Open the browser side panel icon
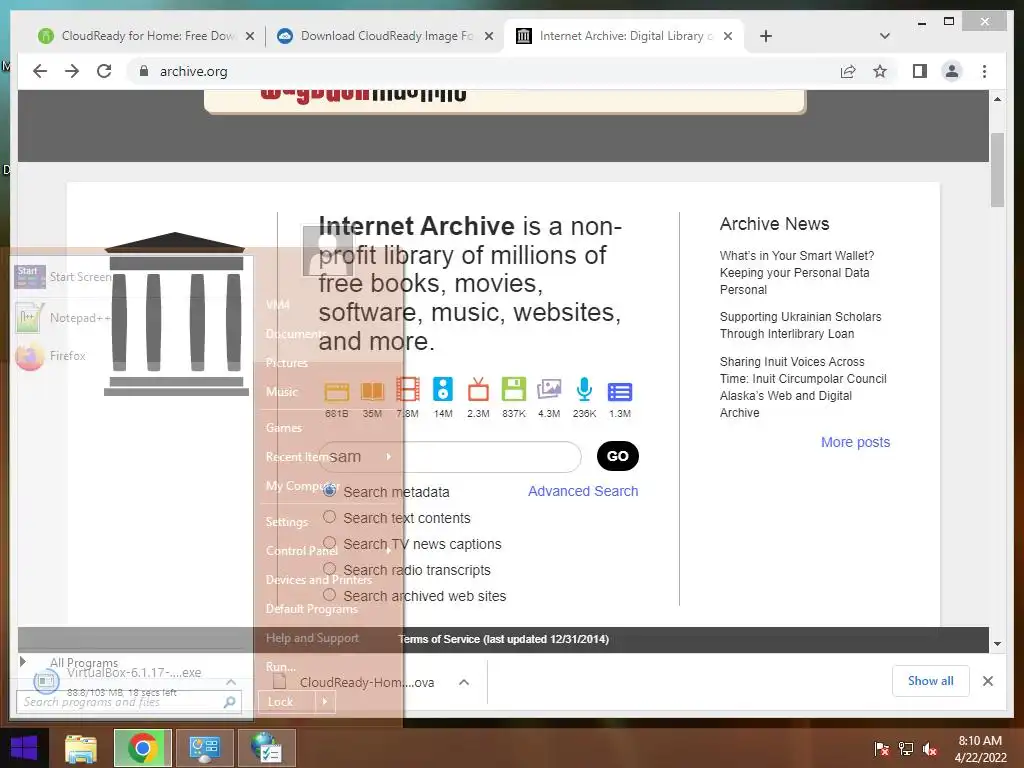Screen dimensions: 1024x768 920,71
